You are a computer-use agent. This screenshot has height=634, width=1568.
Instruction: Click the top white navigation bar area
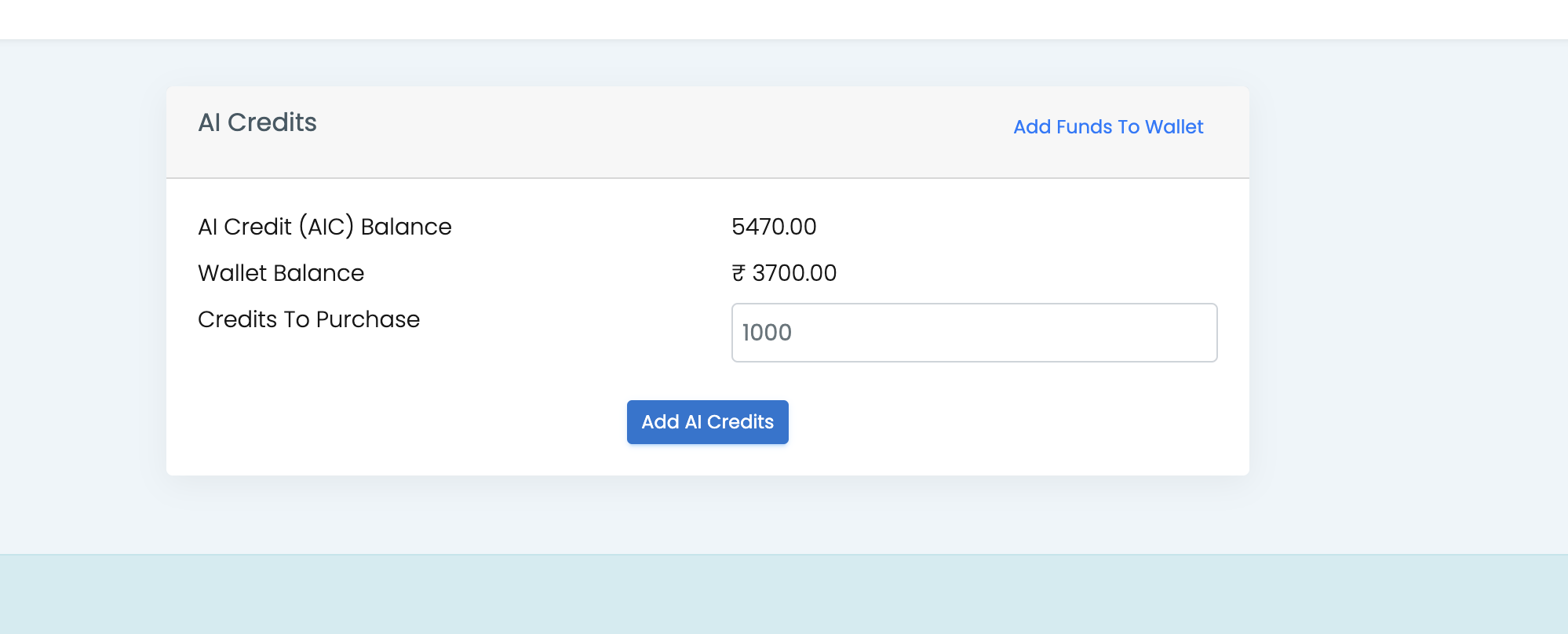point(784,16)
